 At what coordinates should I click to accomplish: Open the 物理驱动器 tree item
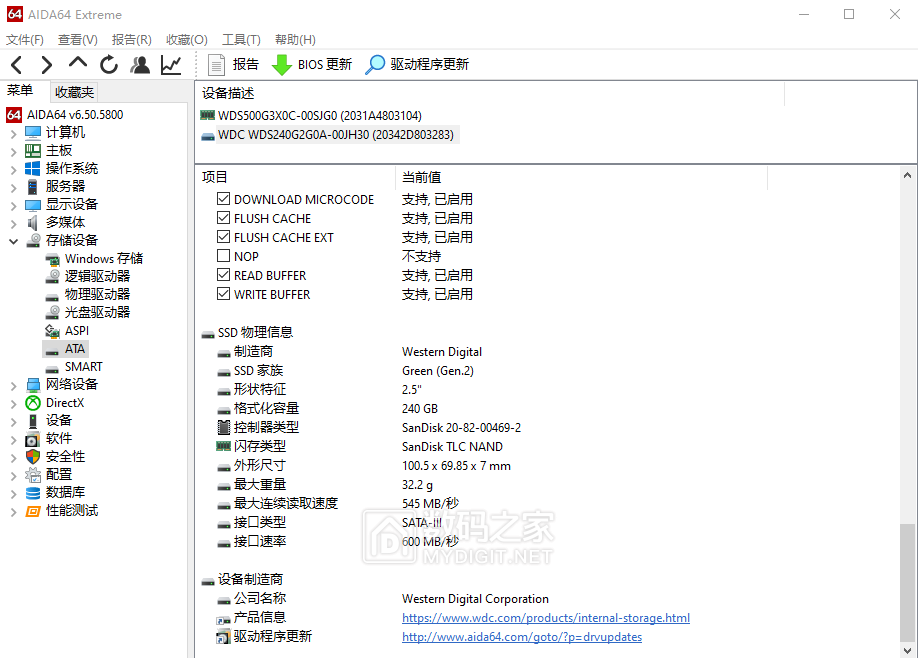coord(97,294)
